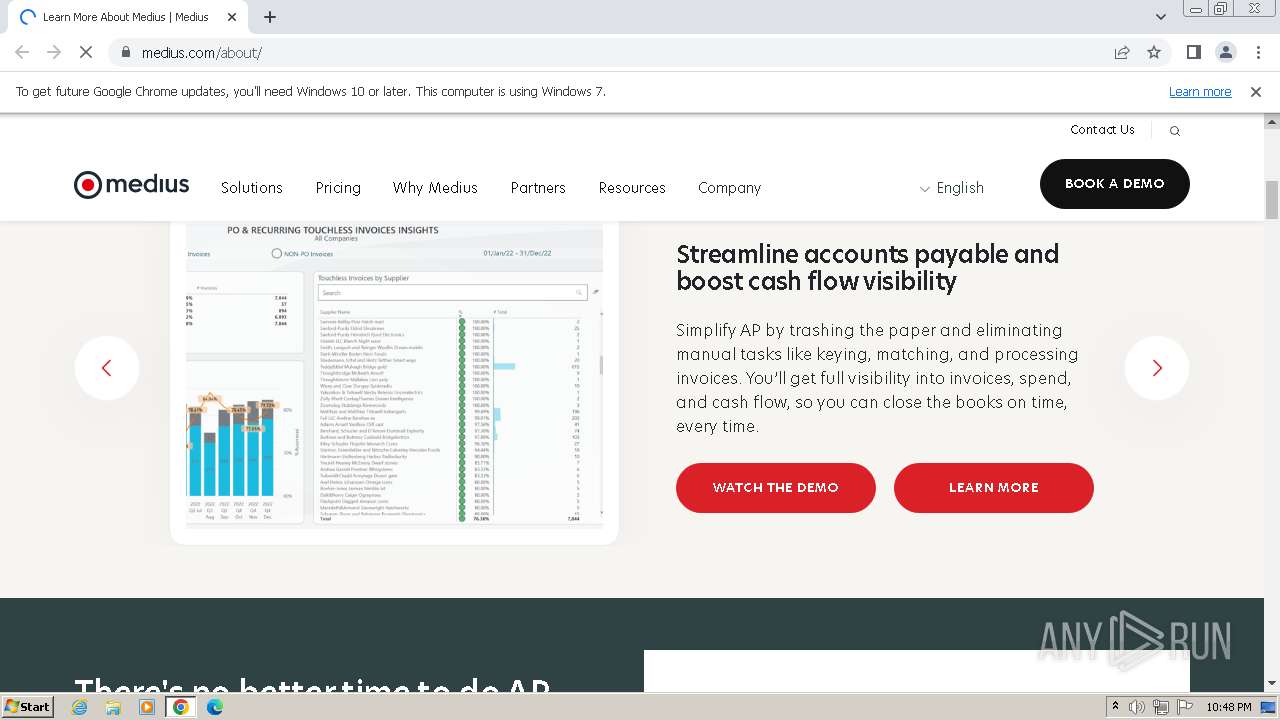This screenshot has height=720, width=1280.
Task: Select the Learn More About Medius tab
Action: (x=126, y=17)
